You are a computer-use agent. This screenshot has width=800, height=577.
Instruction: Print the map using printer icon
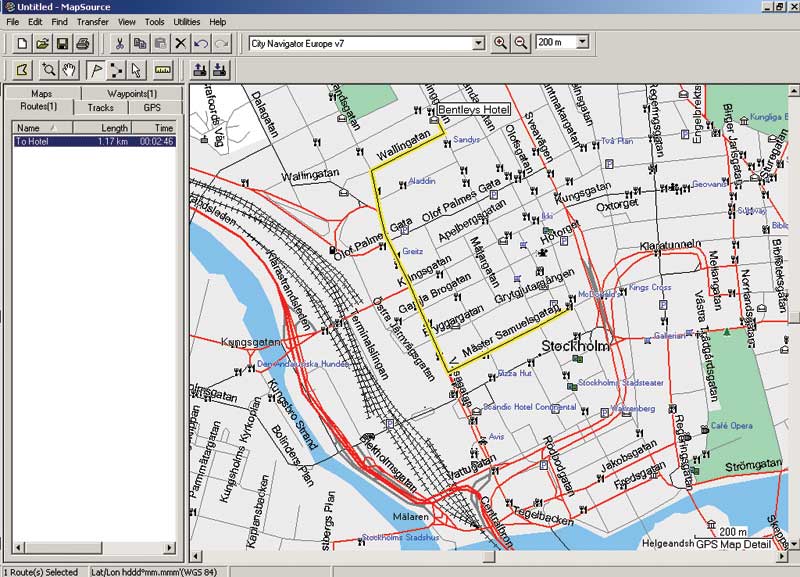click(x=83, y=44)
